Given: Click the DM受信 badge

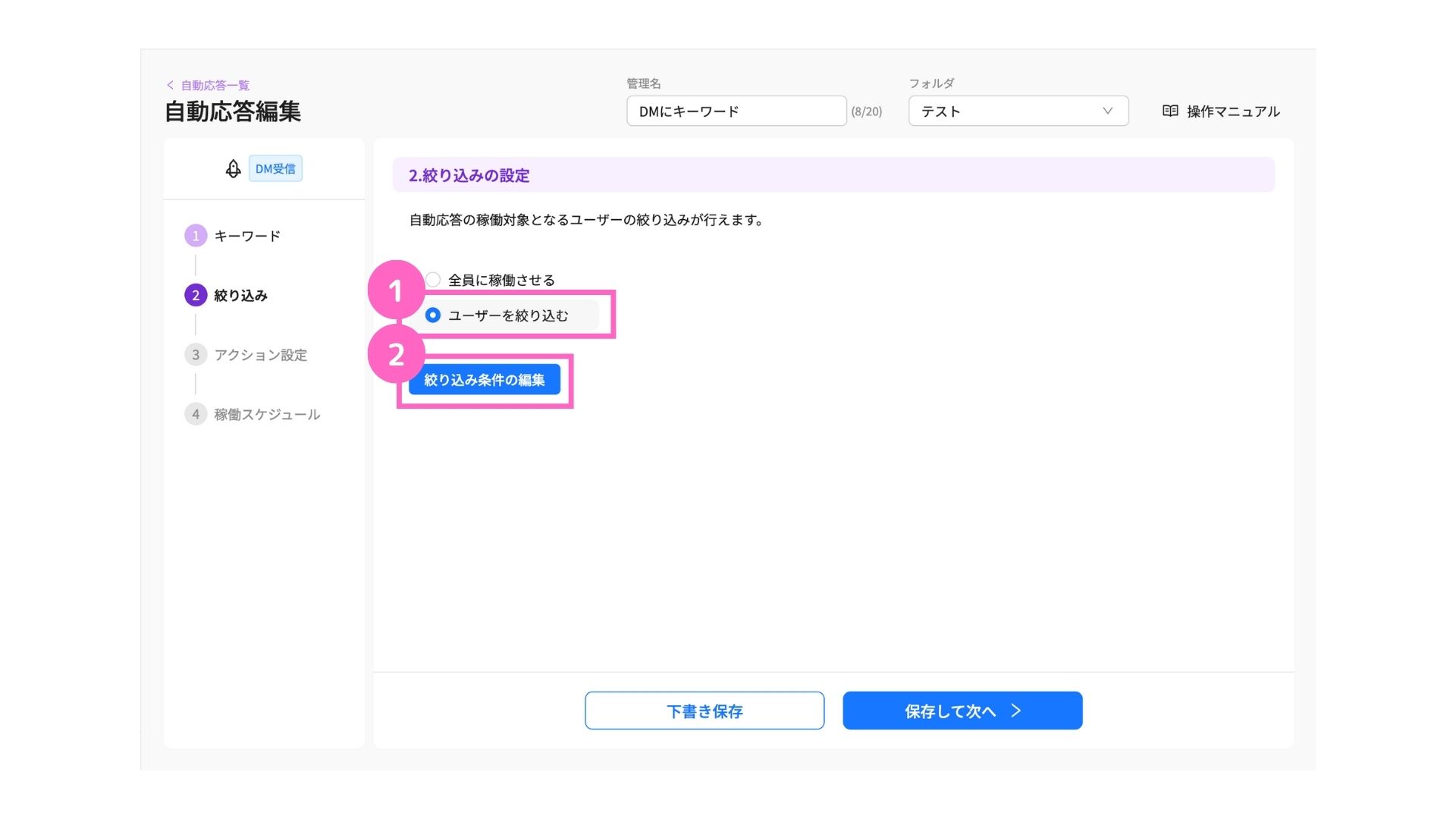Looking at the screenshot, I should pyautogui.click(x=275, y=168).
